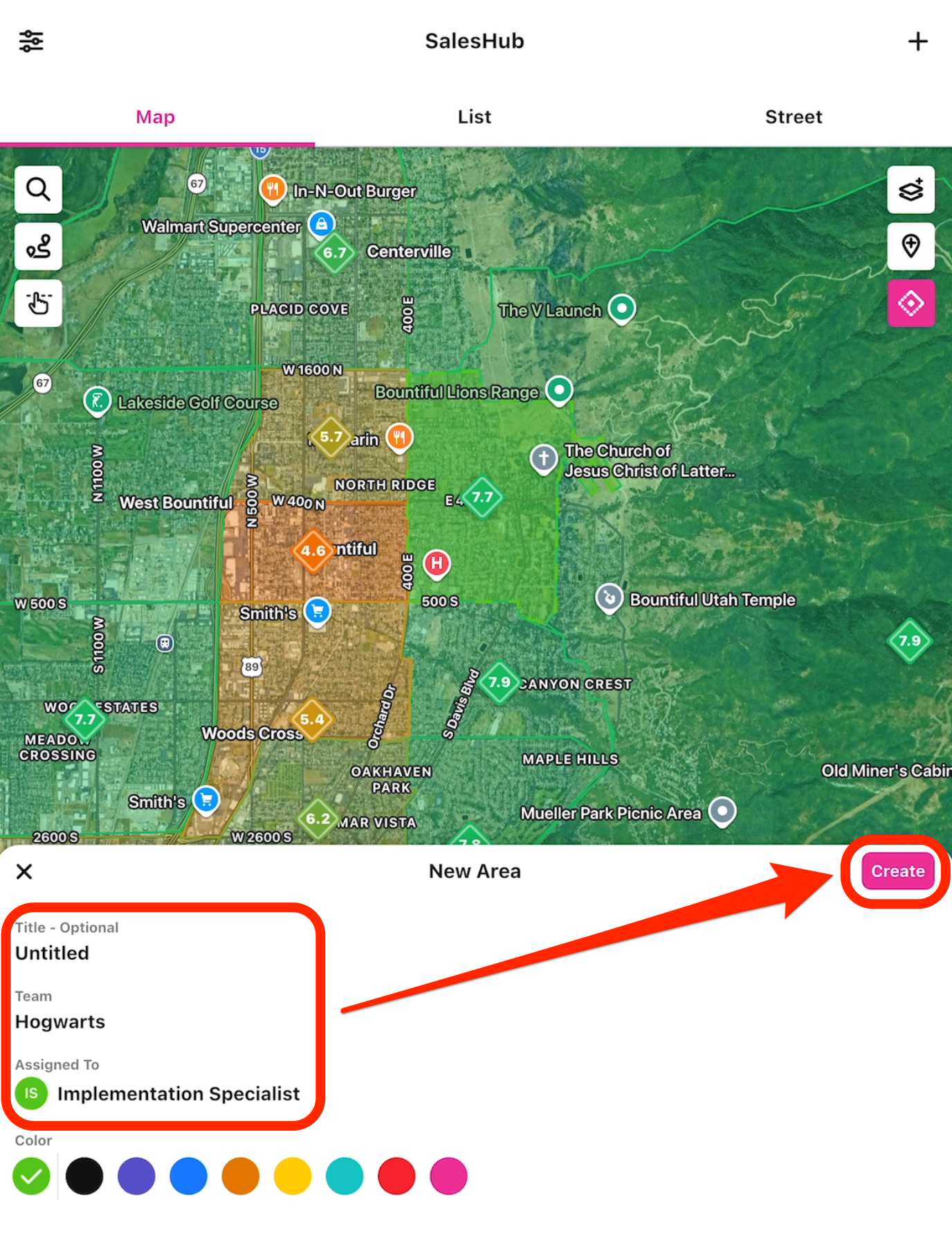Open the filter settings sliders icon

point(31,42)
